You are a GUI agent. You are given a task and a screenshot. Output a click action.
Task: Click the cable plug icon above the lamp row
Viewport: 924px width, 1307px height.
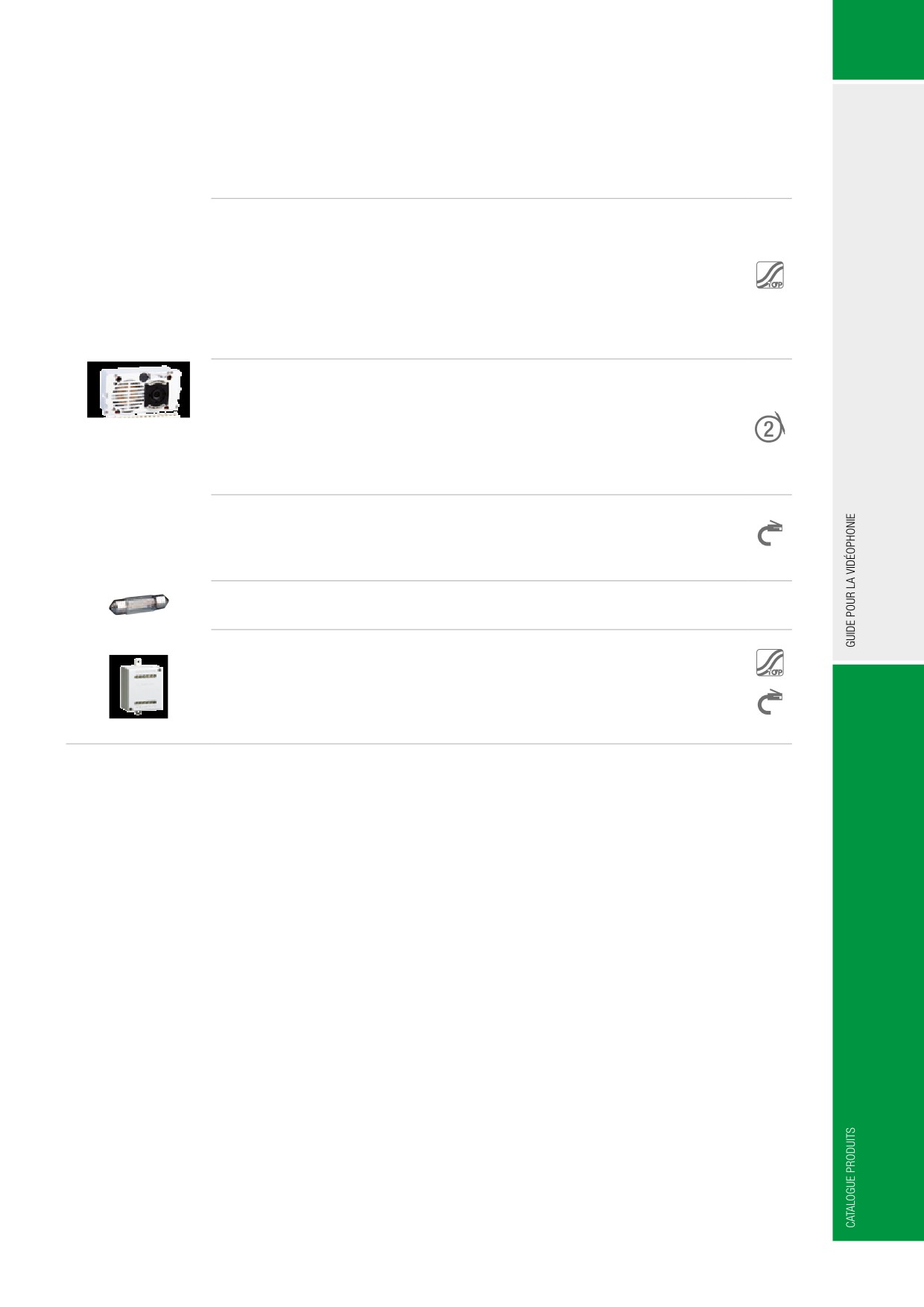770,534
